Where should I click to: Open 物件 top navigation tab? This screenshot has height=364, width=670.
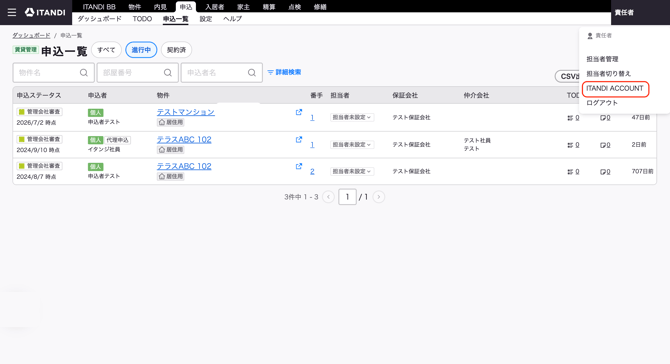135,7
